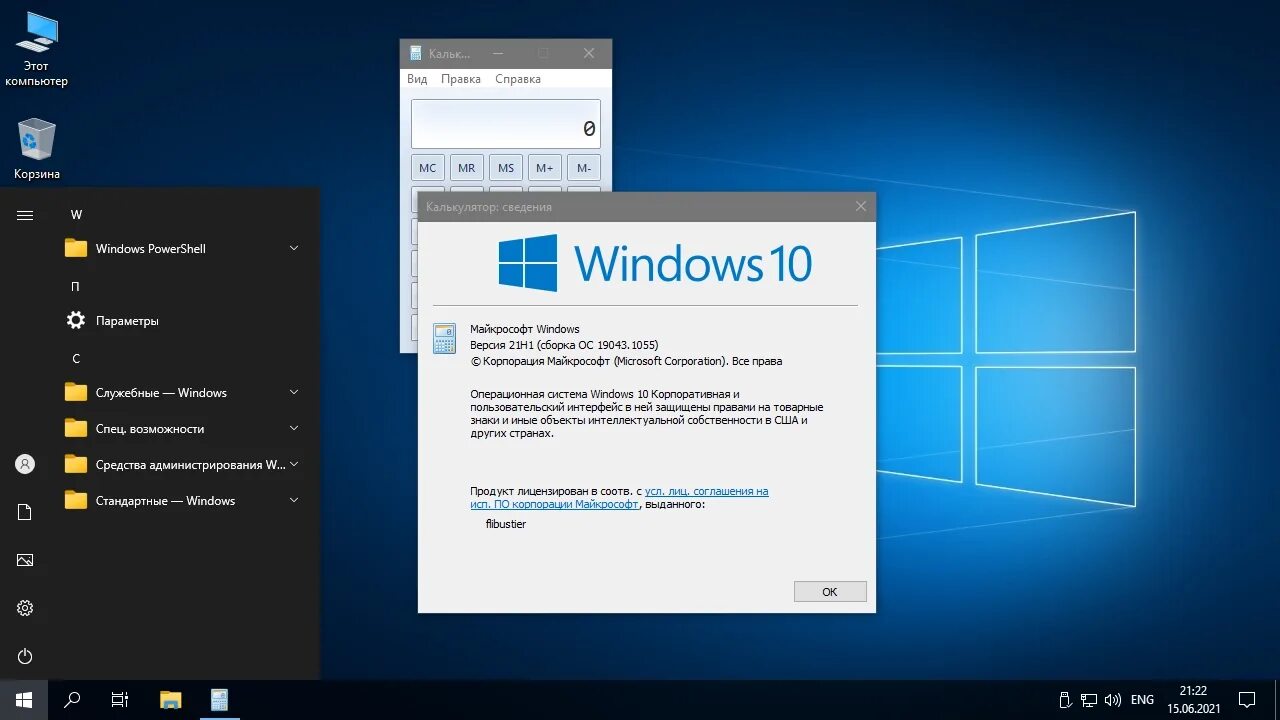Expand the chevron next to "Средства администрирования"
The width and height of the screenshot is (1280, 720).
pos(294,464)
